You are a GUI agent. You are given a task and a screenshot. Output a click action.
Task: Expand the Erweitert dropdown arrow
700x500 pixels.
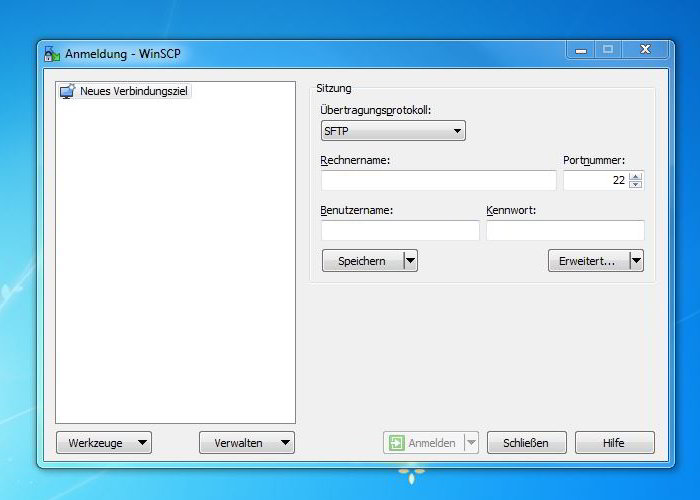(x=637, y=261)
